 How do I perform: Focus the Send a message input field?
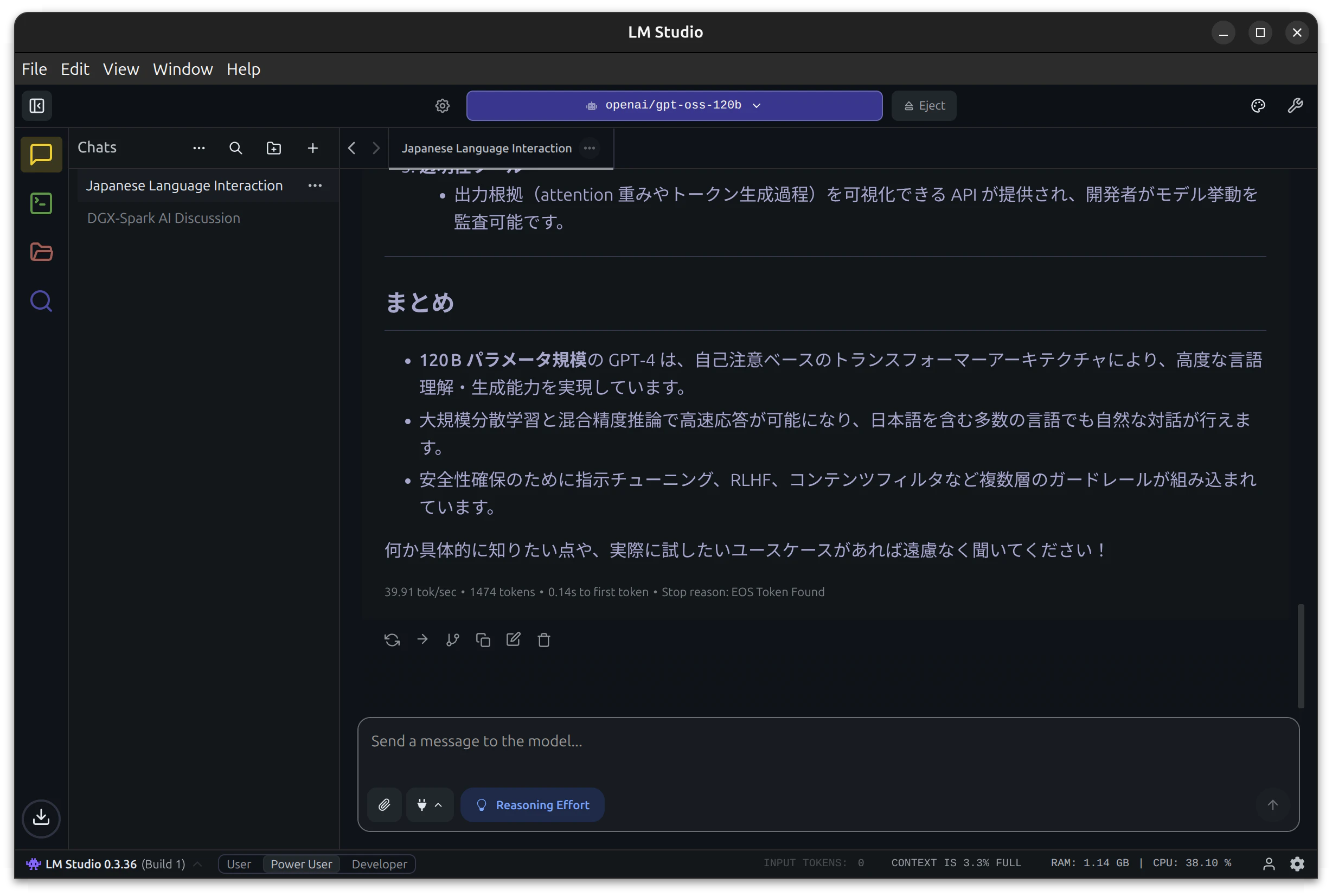coord(828,741)
